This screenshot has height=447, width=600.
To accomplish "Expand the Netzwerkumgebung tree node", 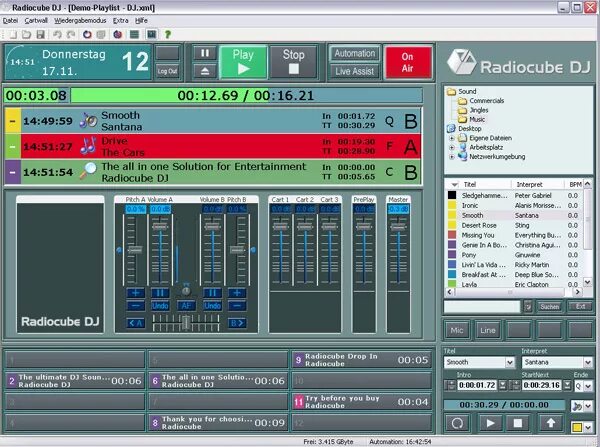I will tap(452, 157).
